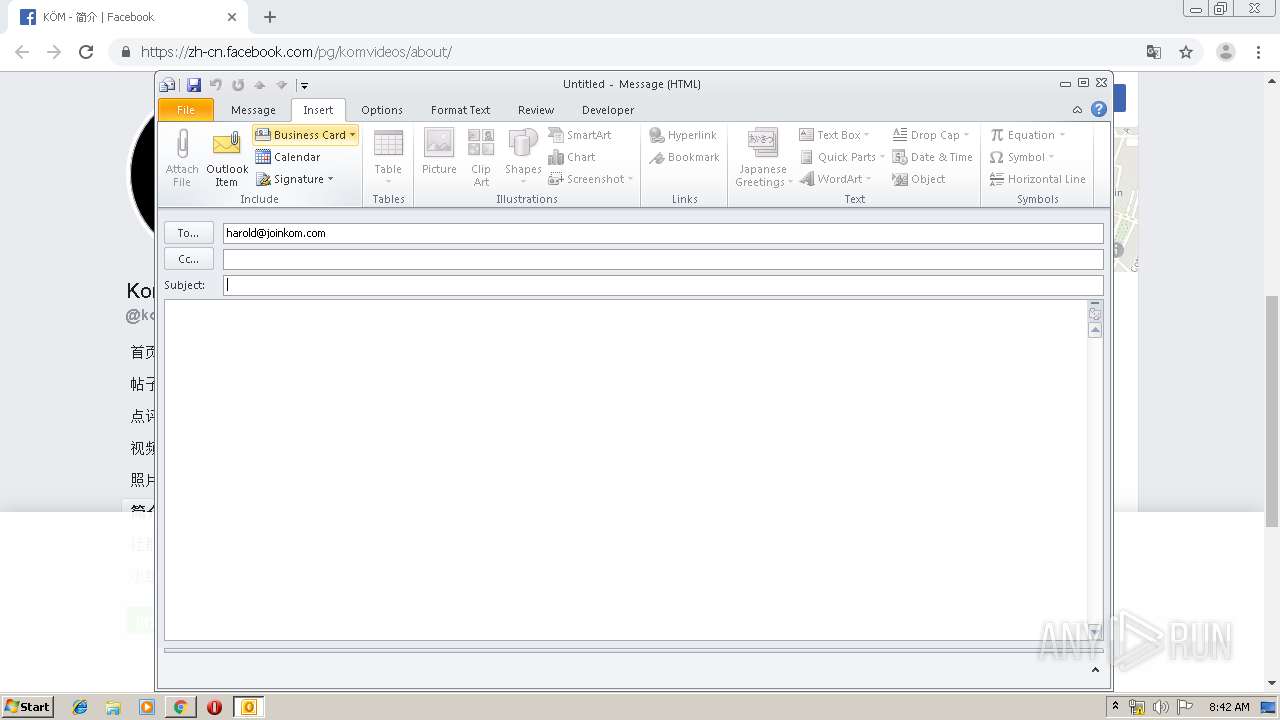Viewport: 1280px width, 720px height.
Task: Insert a Chart
Action: pos(572,157)
